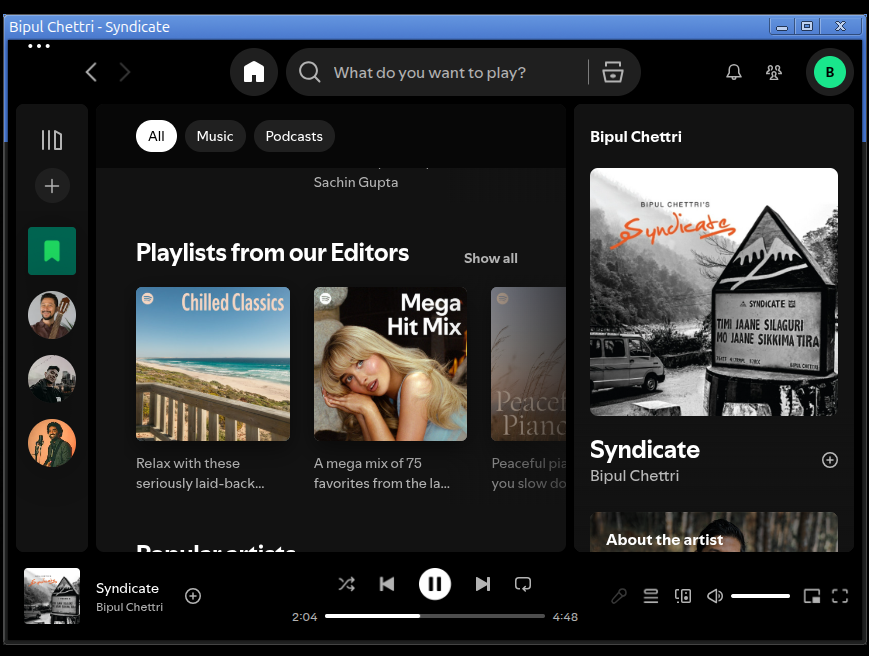
Task: Open the three-dot app menu
Action: pos(39,47)
